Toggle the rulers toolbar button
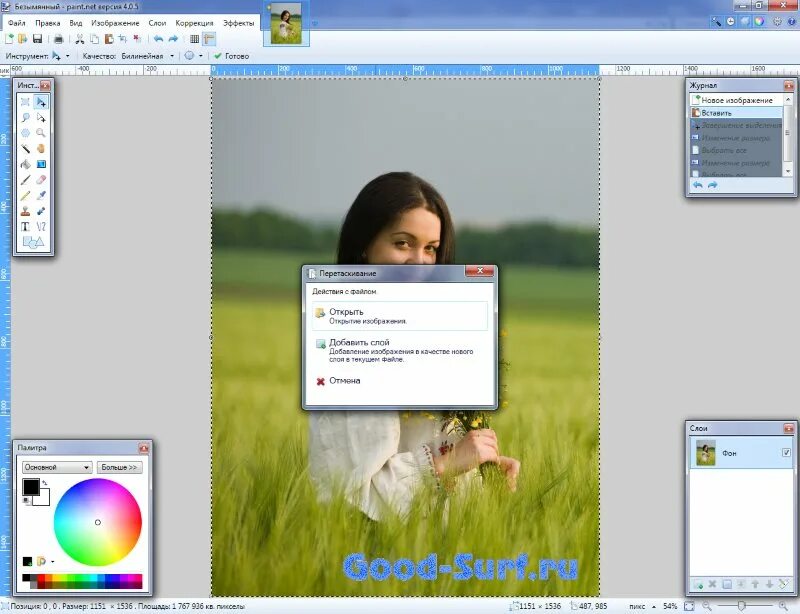Image resolution: width=800 pixels, height=614 pixels. click(x=209, y=39)
